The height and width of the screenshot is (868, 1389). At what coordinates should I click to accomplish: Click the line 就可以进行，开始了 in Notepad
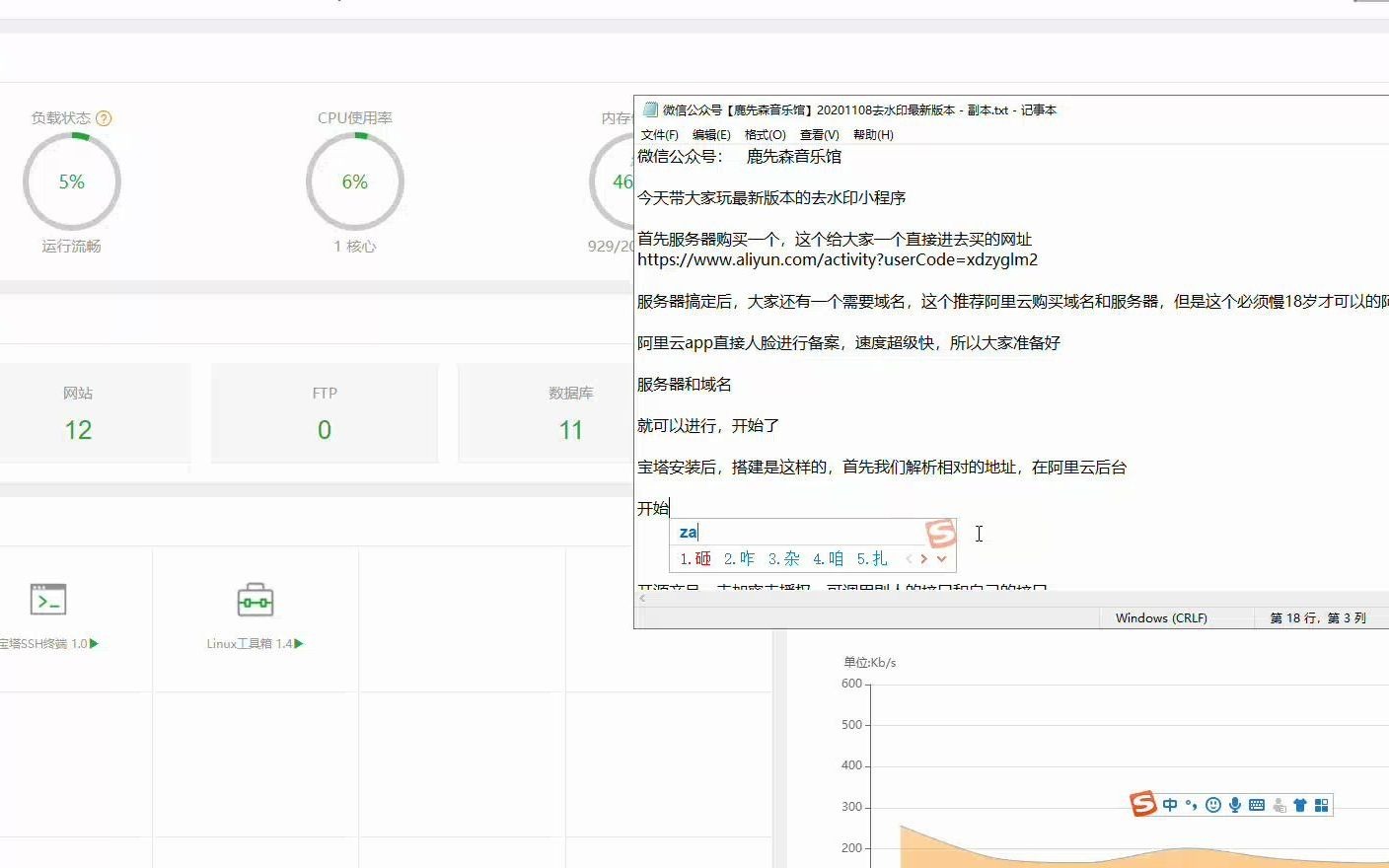point(708,426)
